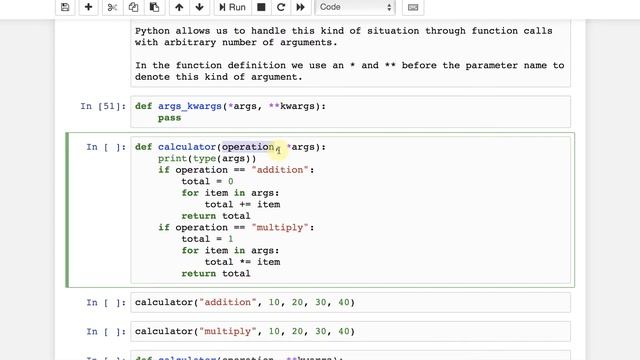This screenshot has width=640, height=360.
Task: Open the cell type dropdown showing Code
Action: pyautogui.click(x=355, y=7)
